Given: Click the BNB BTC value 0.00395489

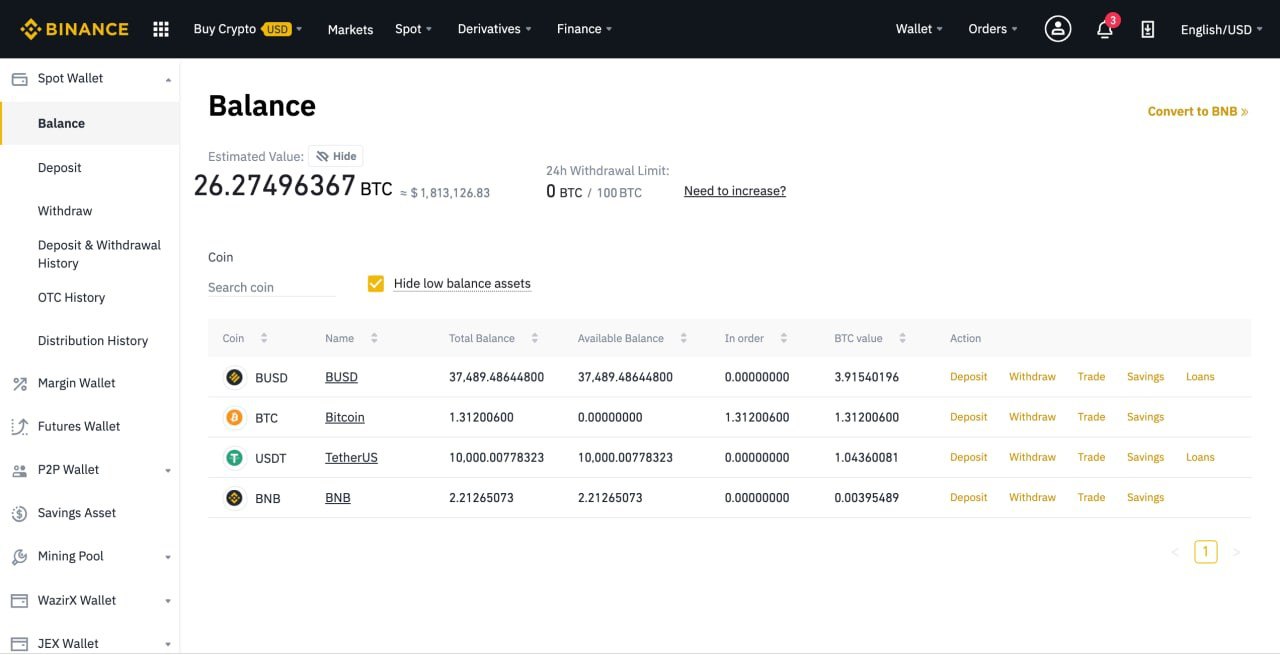Looking at the screenshot, I should click(867, 497).
